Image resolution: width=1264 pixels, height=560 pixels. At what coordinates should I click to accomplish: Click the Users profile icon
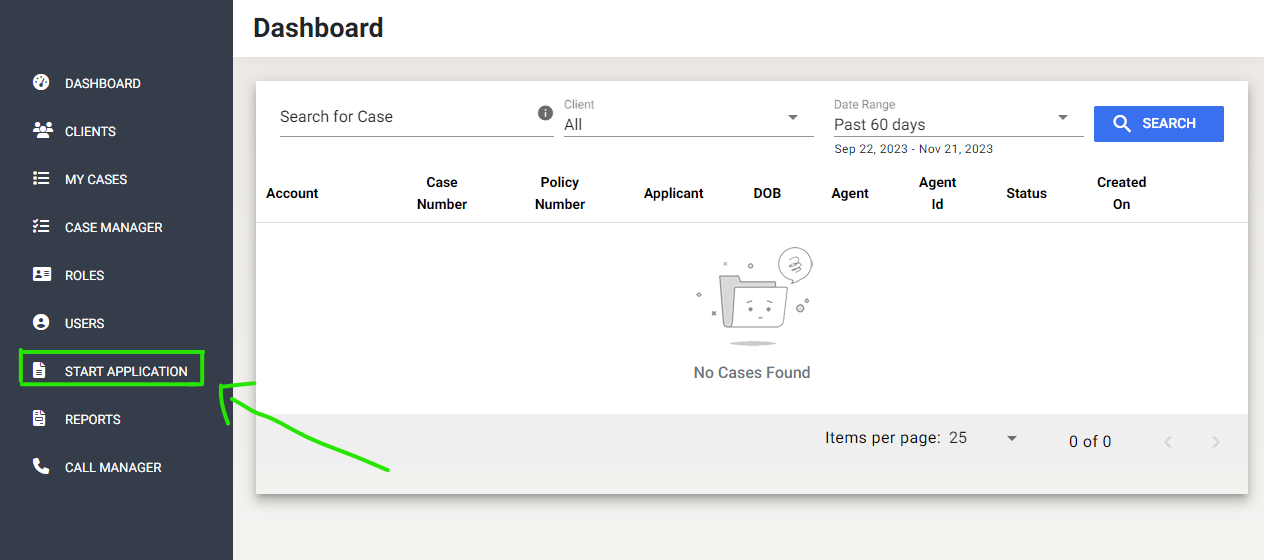[41, 322]
